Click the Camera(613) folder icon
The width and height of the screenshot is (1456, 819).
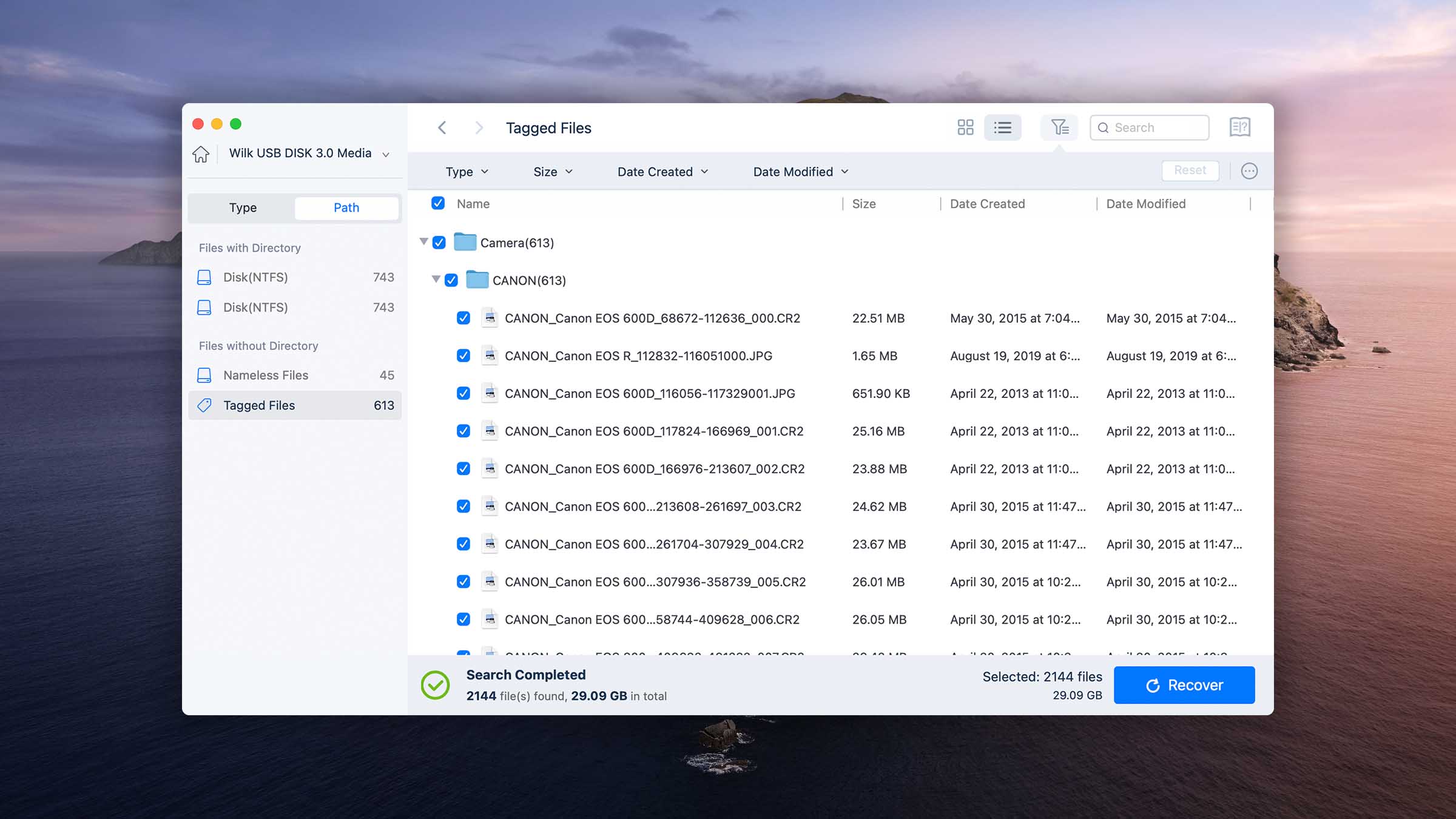(x=465, y=242)
